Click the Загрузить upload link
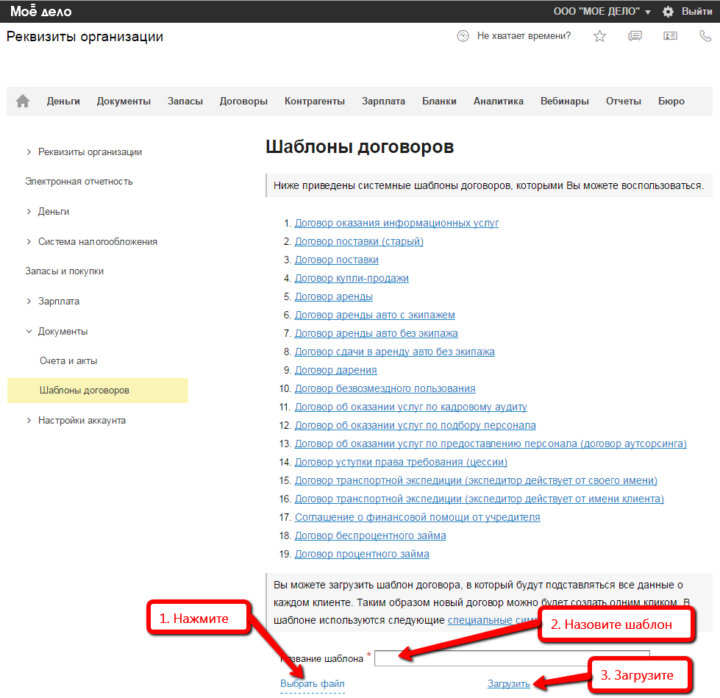The image size is (720, 698). coord(508,684)
